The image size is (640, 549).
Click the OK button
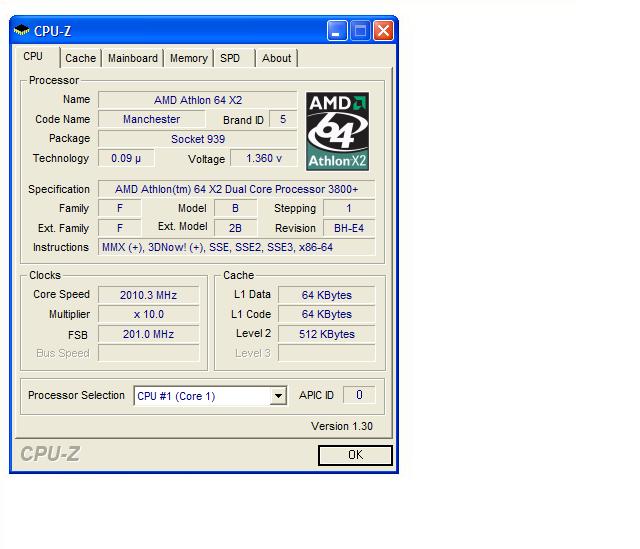pos(355,455)
